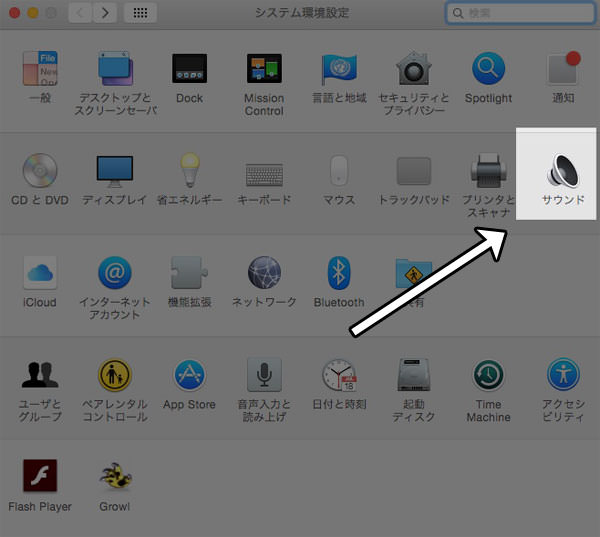This screenshot has width=600, height=537.
Task: Click the back navigation arrow
Action: pos(80,13)
